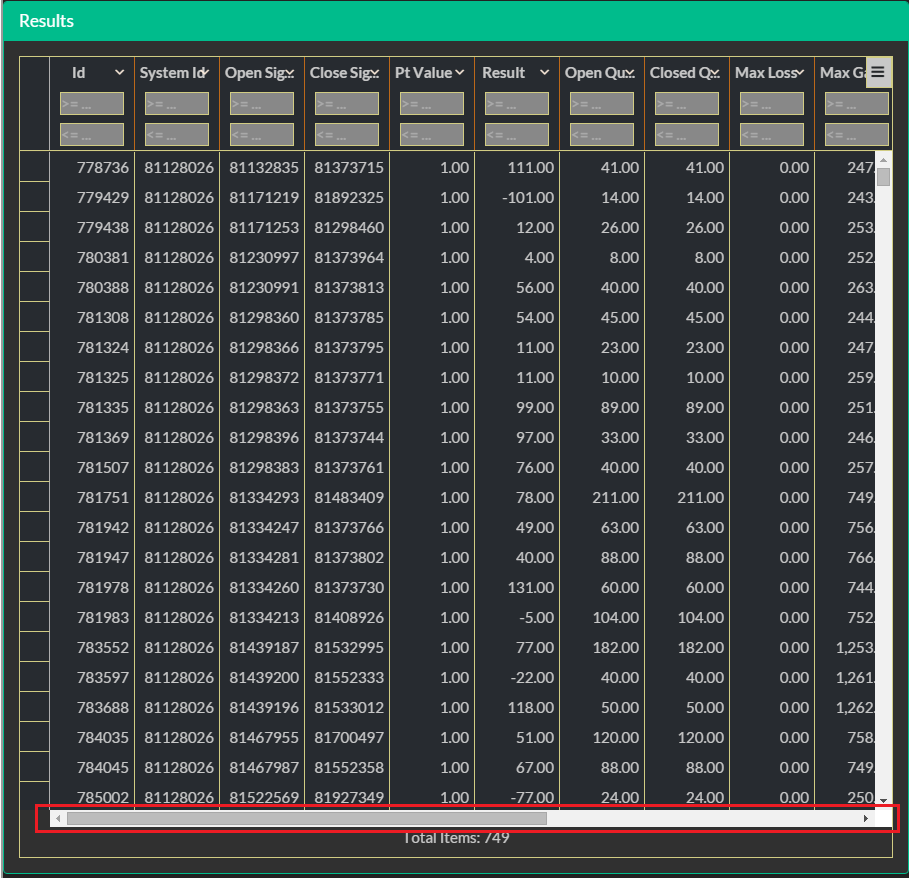Focus the Closed Q >= filter box
This screenshot has width=909, height=878.
[687, 104]
